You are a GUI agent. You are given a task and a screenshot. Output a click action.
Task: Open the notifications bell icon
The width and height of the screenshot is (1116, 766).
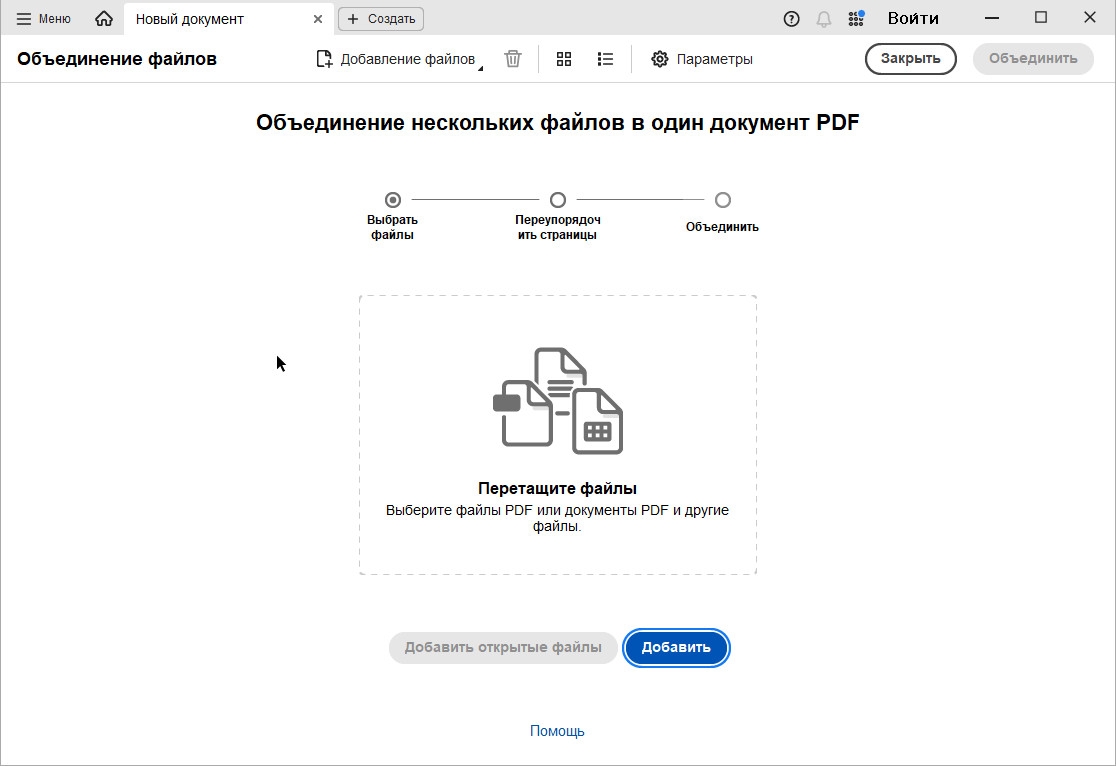824,19
